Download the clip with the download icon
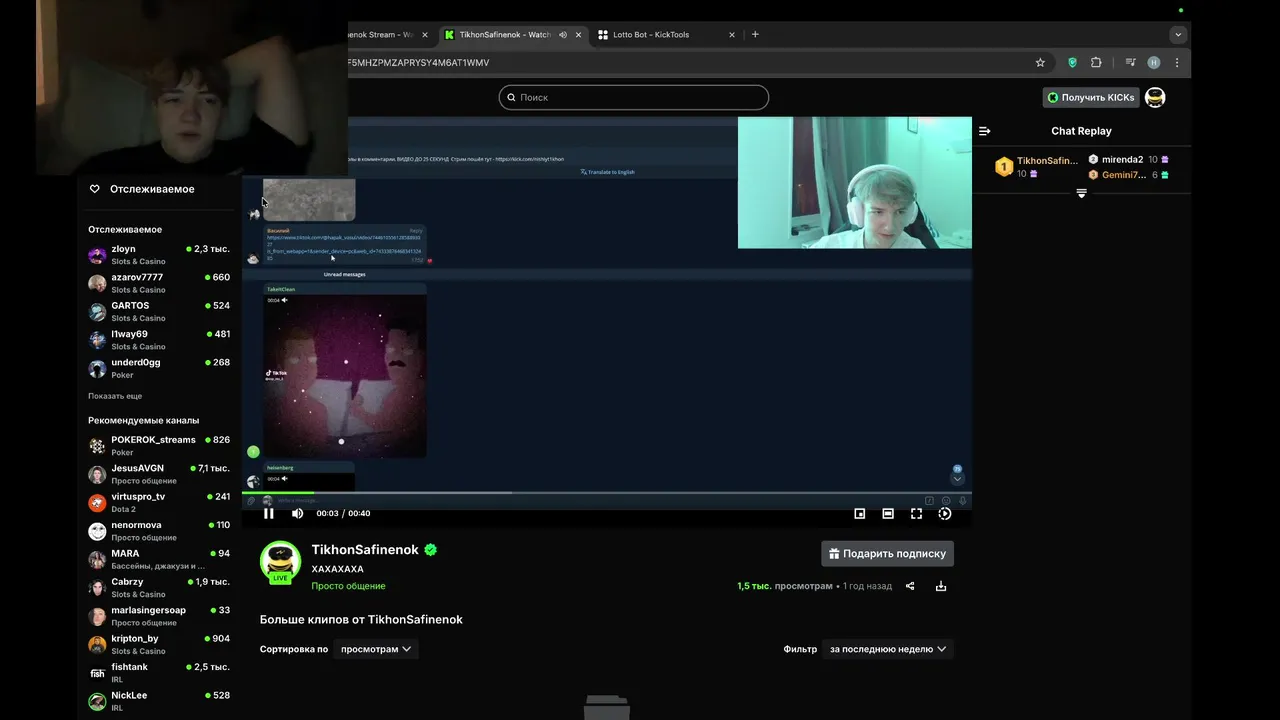 point(941,586)
